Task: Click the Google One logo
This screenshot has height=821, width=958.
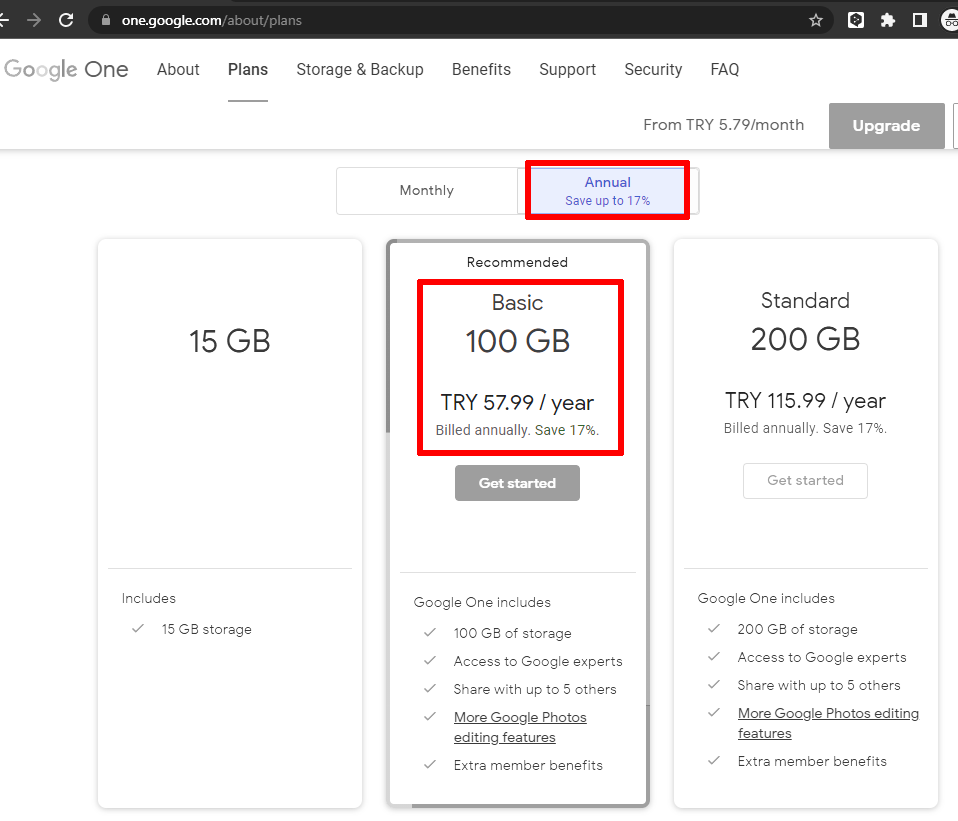Action: pos(66,69)
